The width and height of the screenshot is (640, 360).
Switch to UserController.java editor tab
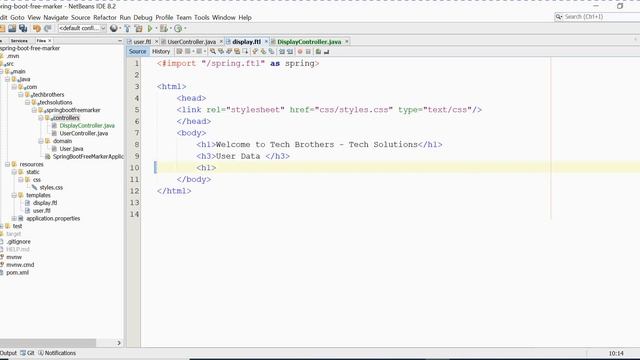click(191, 42)
